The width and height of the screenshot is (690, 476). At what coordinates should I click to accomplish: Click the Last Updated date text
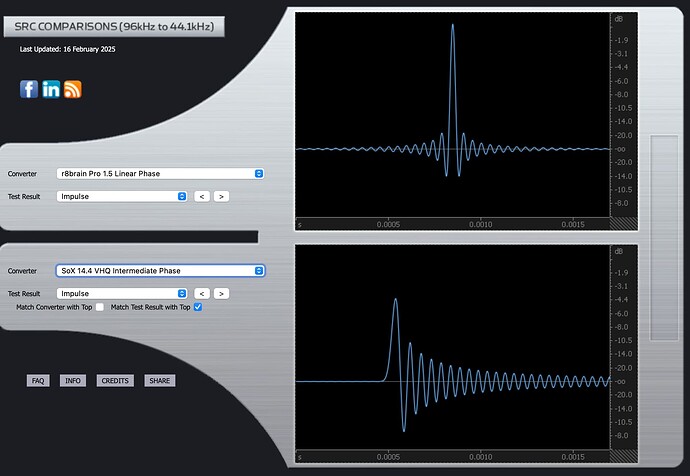click(x=67, y=49)
